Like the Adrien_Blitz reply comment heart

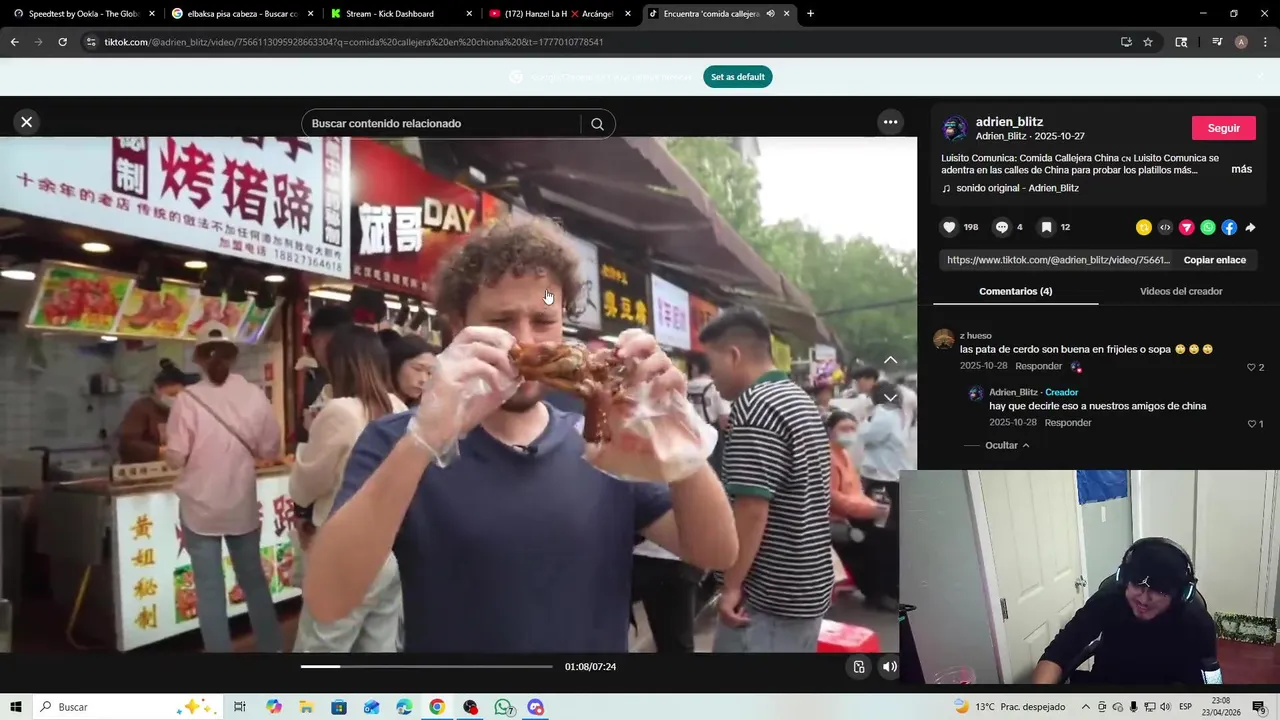(1251, 424)
